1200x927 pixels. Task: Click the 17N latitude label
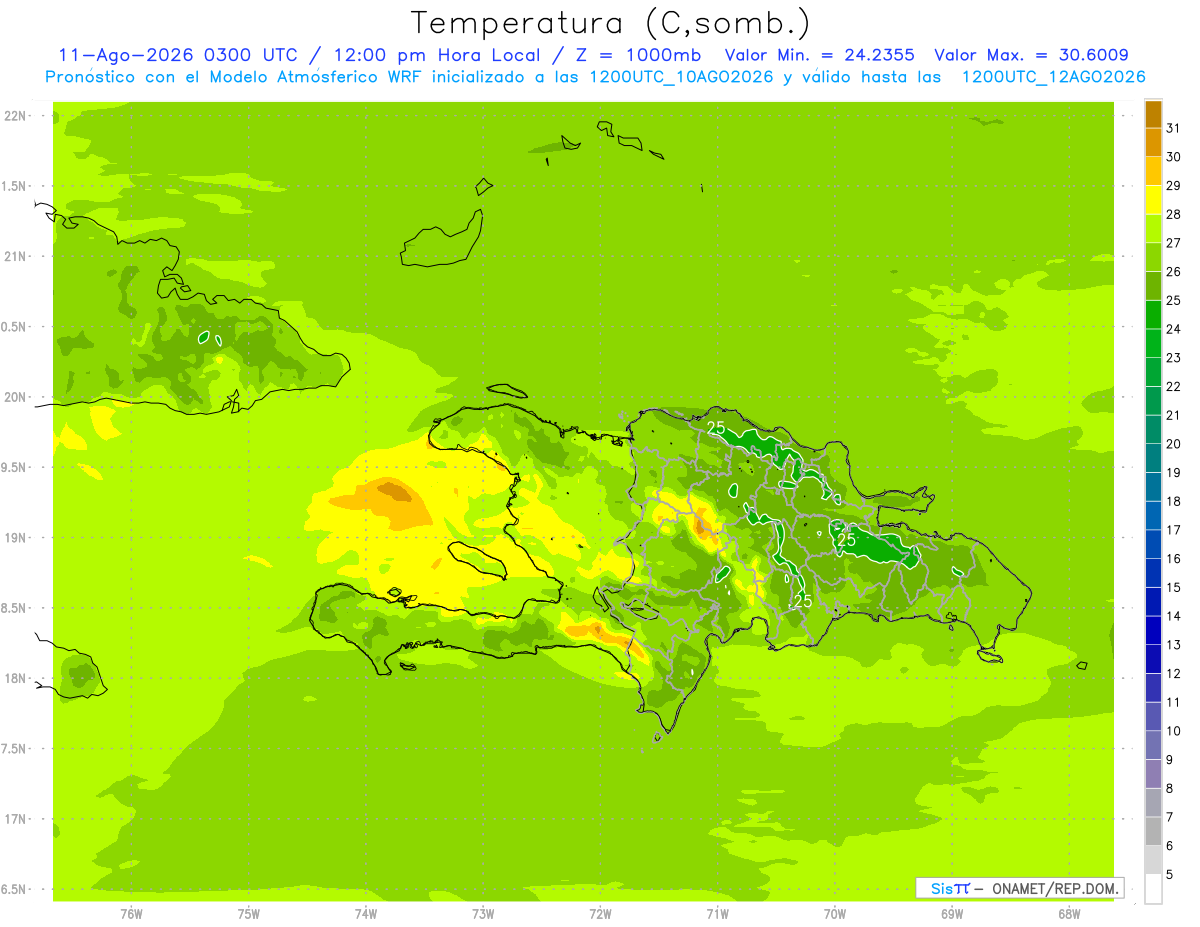tap(14, 819)
